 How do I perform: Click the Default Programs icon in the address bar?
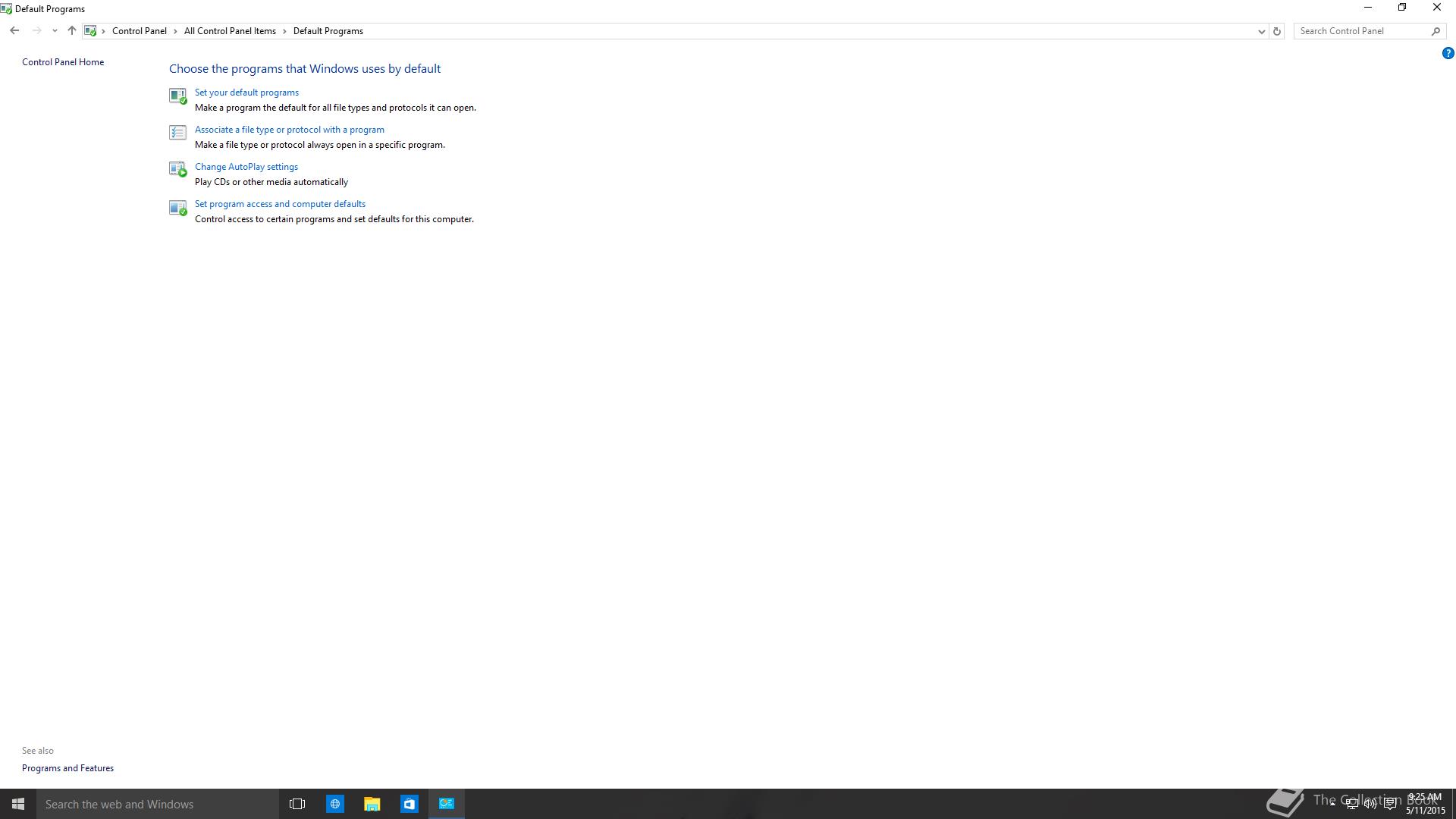(x=90, y=31)
